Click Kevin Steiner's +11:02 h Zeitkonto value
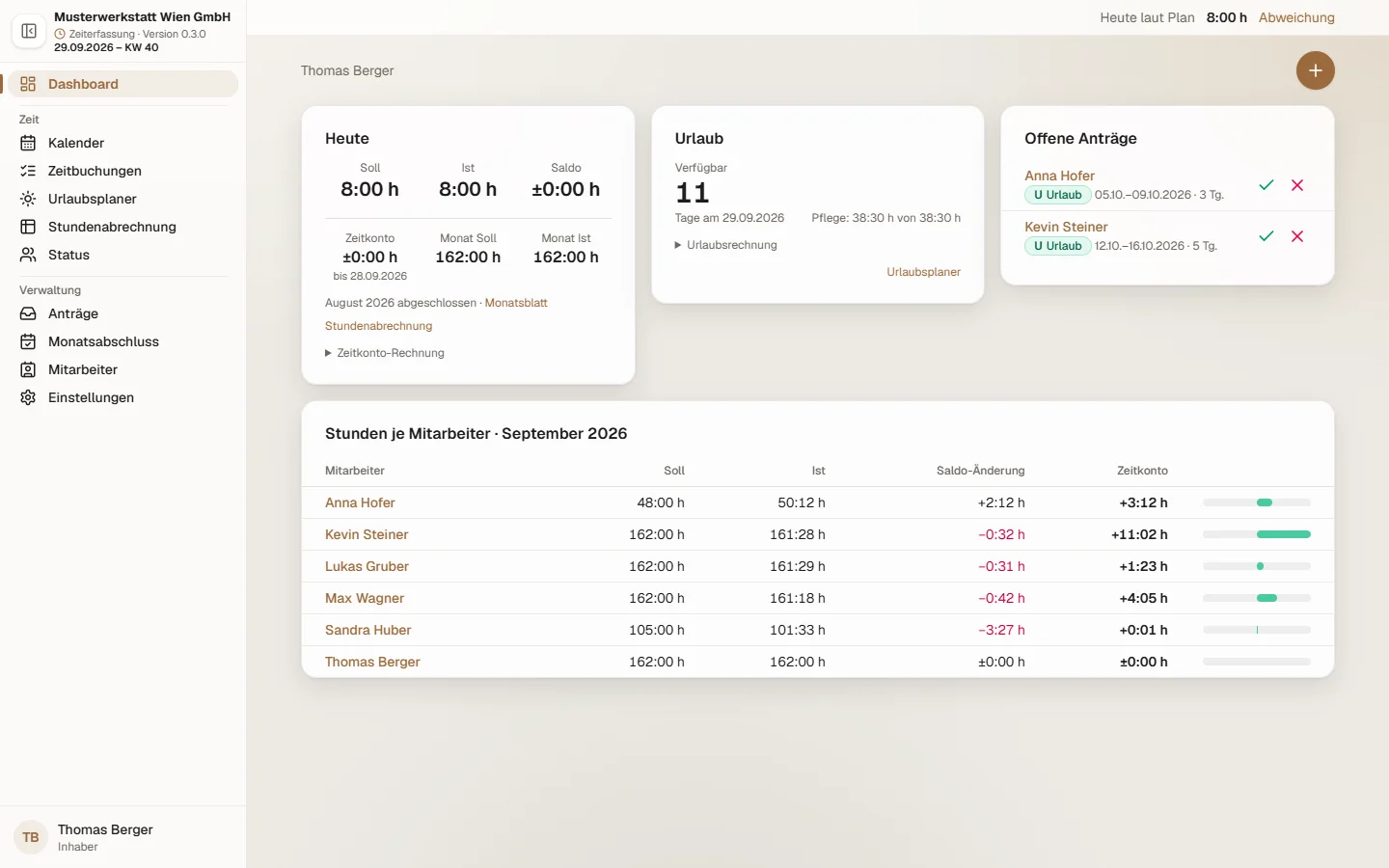 [1139, 534]
